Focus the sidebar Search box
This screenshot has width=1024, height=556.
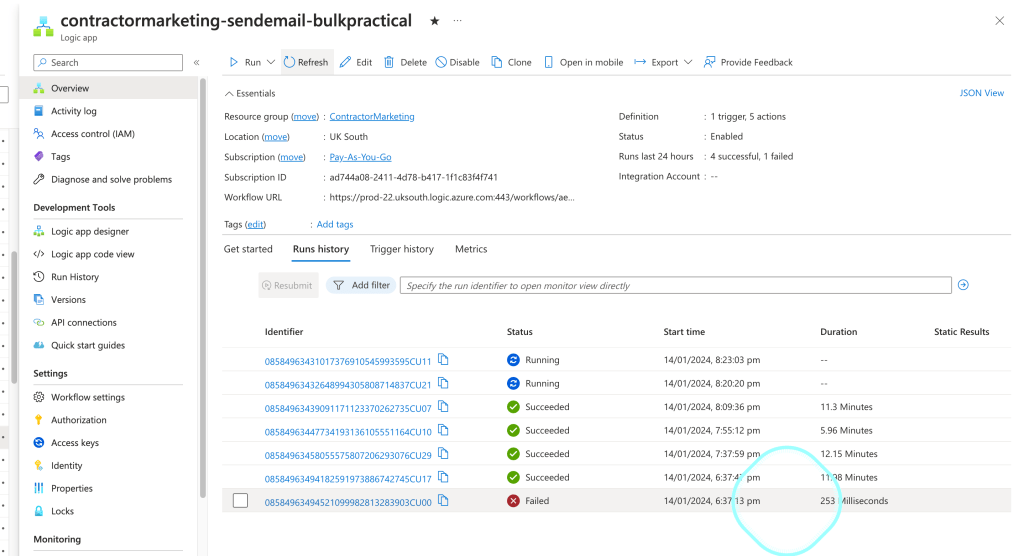[x=108, y=63]
